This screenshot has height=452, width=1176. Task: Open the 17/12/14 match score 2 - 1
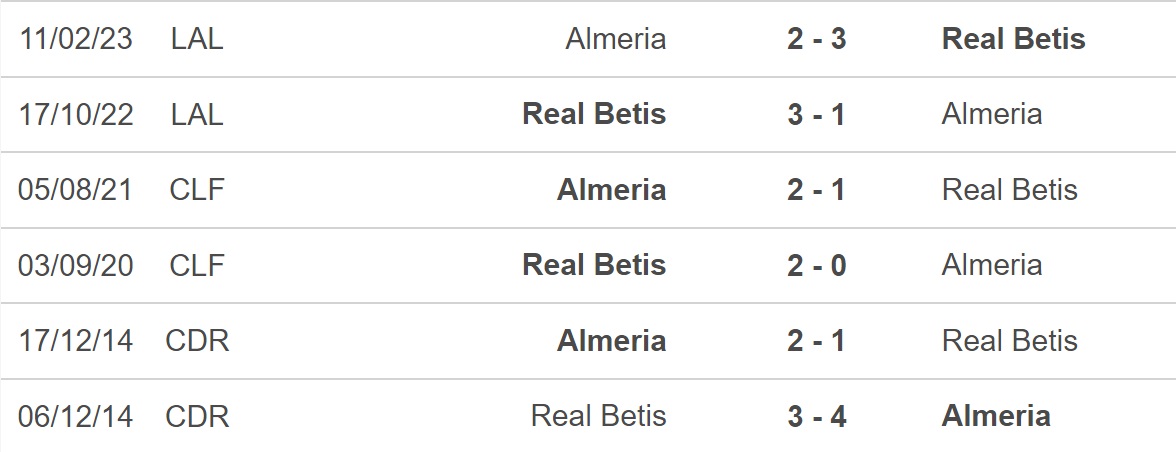click(x=817, y=340)
